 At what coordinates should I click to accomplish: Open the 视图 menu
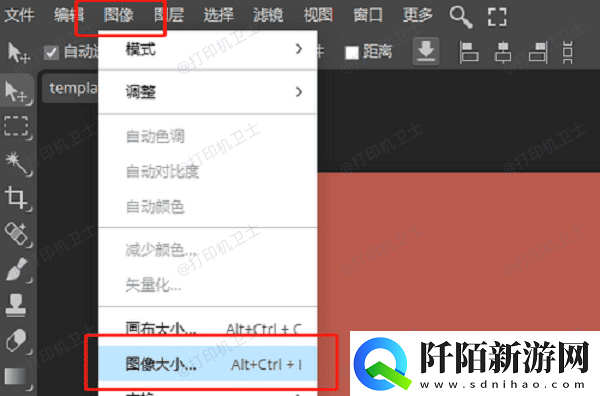(318, 15)
